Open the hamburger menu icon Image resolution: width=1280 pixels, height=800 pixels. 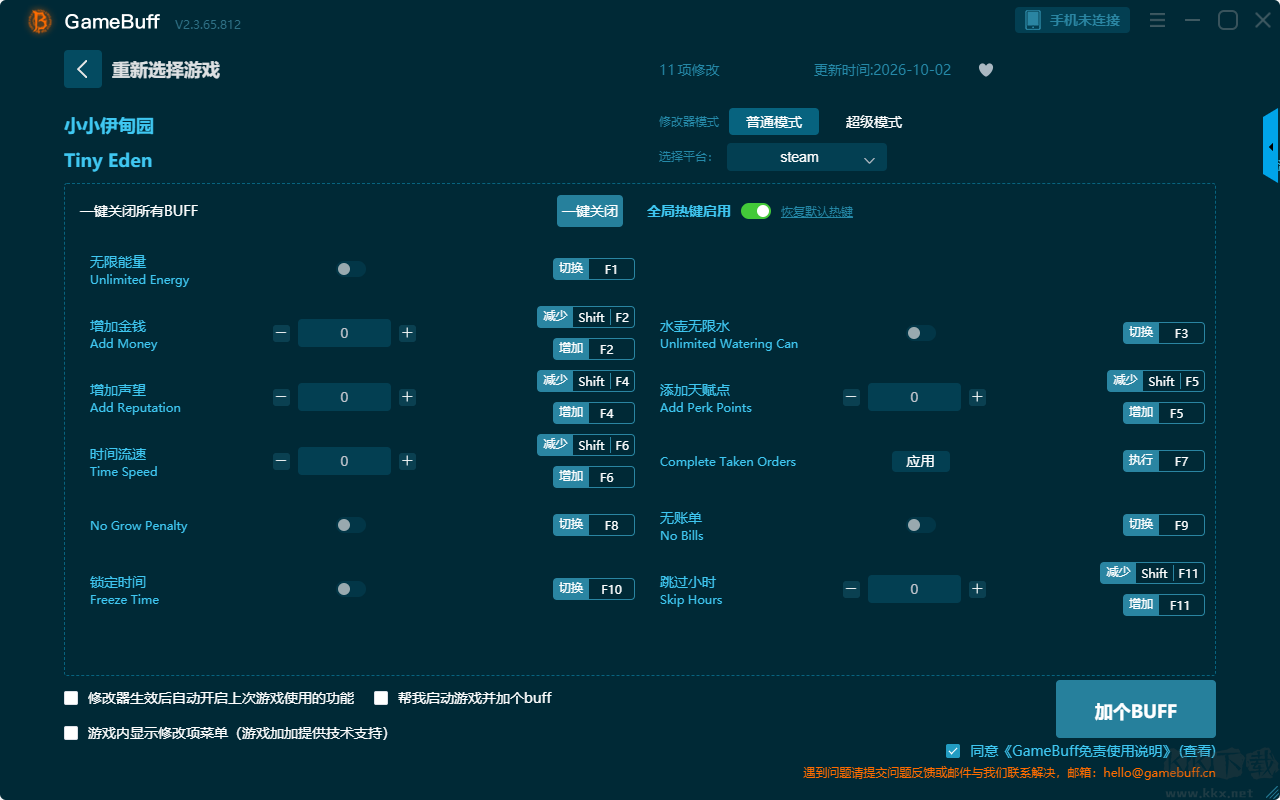pos(1157,21)
